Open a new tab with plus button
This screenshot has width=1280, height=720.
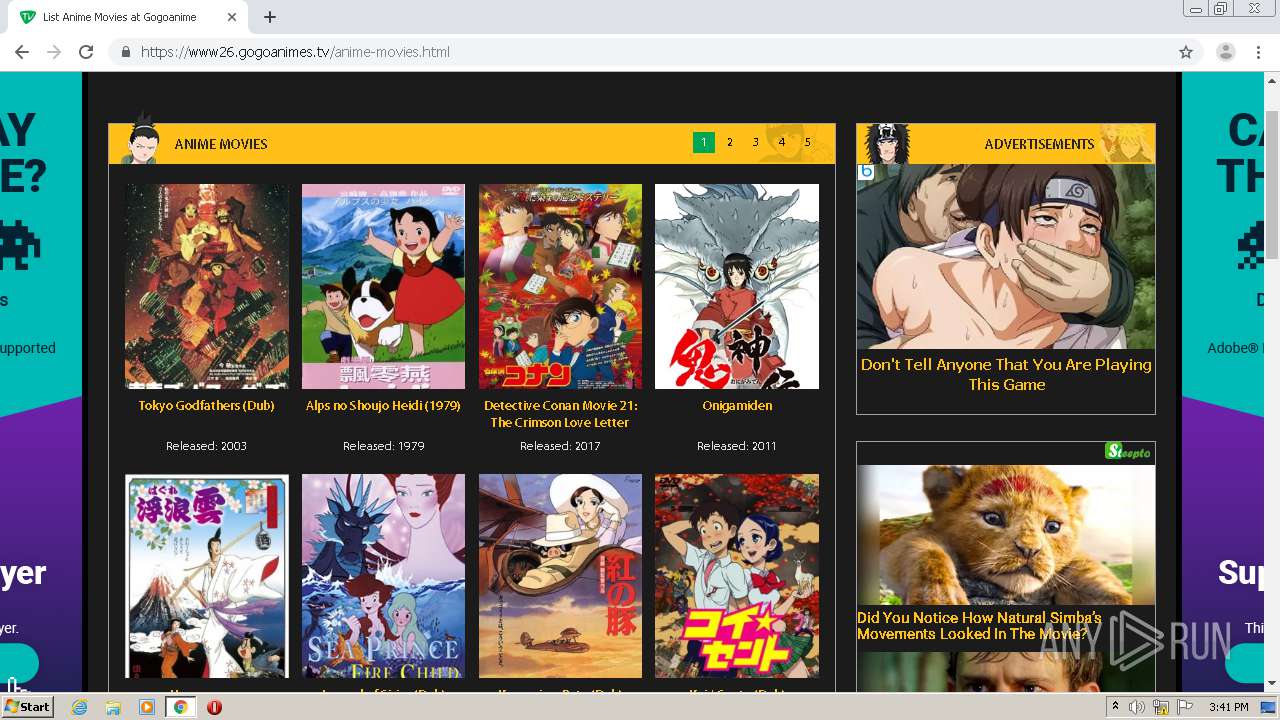click(x=270, y=17)
